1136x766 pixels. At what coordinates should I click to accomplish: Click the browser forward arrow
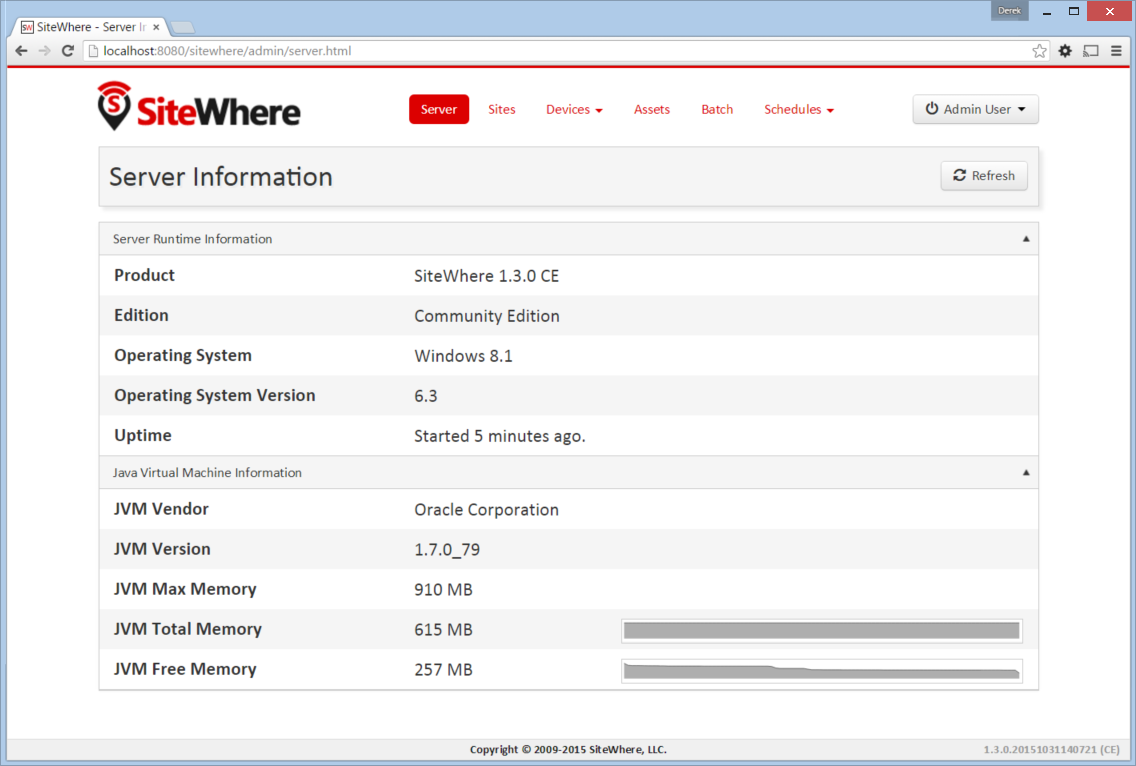[44, 51]
